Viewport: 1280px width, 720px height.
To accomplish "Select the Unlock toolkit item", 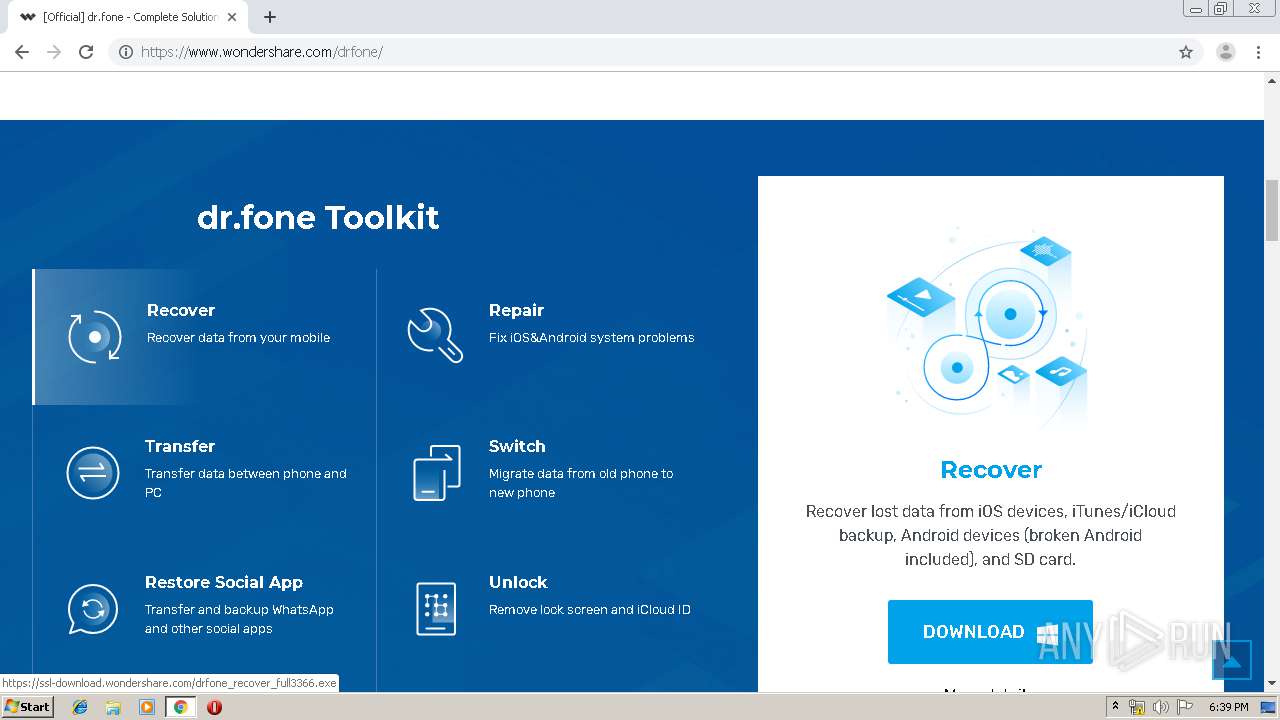I will [548, 609].
